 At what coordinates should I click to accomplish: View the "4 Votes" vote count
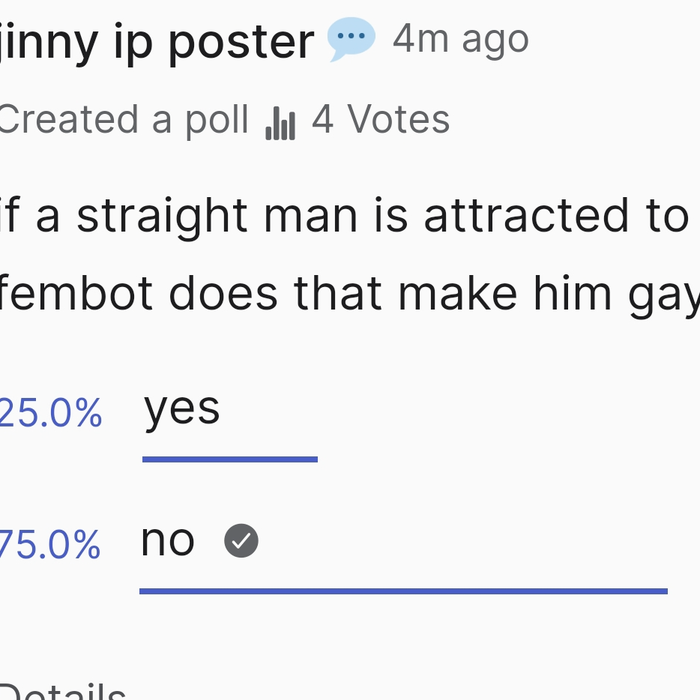pos(380,120)
